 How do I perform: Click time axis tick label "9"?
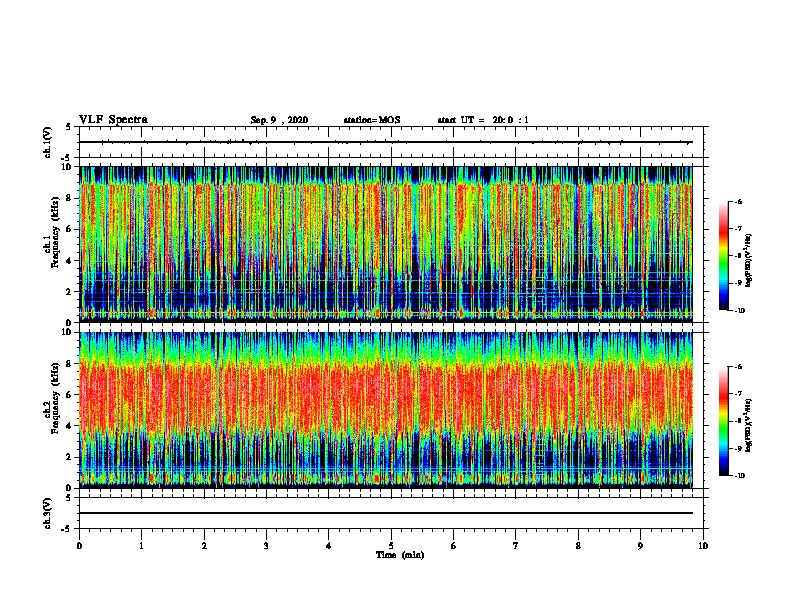[x=640, y=545]
